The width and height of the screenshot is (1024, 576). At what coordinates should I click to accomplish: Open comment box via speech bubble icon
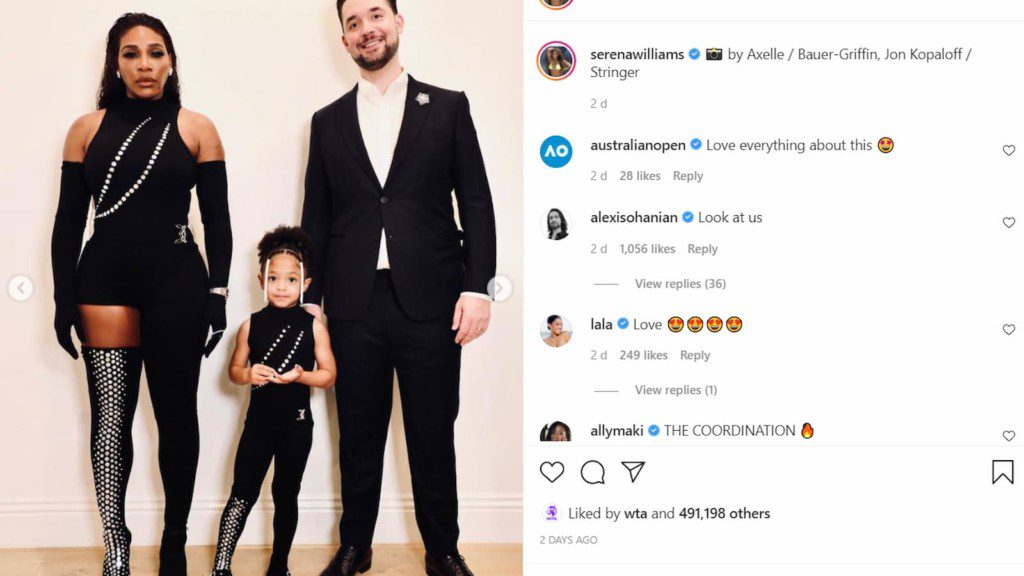592,472
